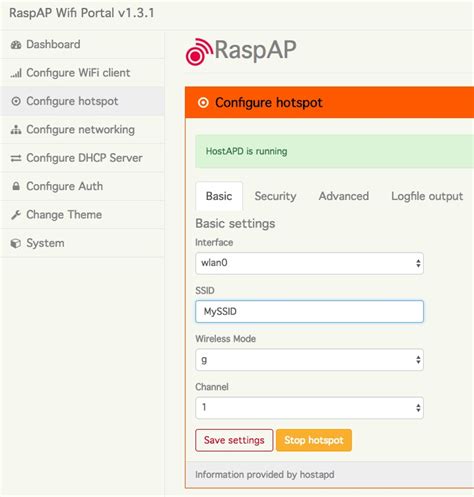This screenshot has width=474, height=497.
Task: Click the RaspAP red logo icon
Action: 199,52
